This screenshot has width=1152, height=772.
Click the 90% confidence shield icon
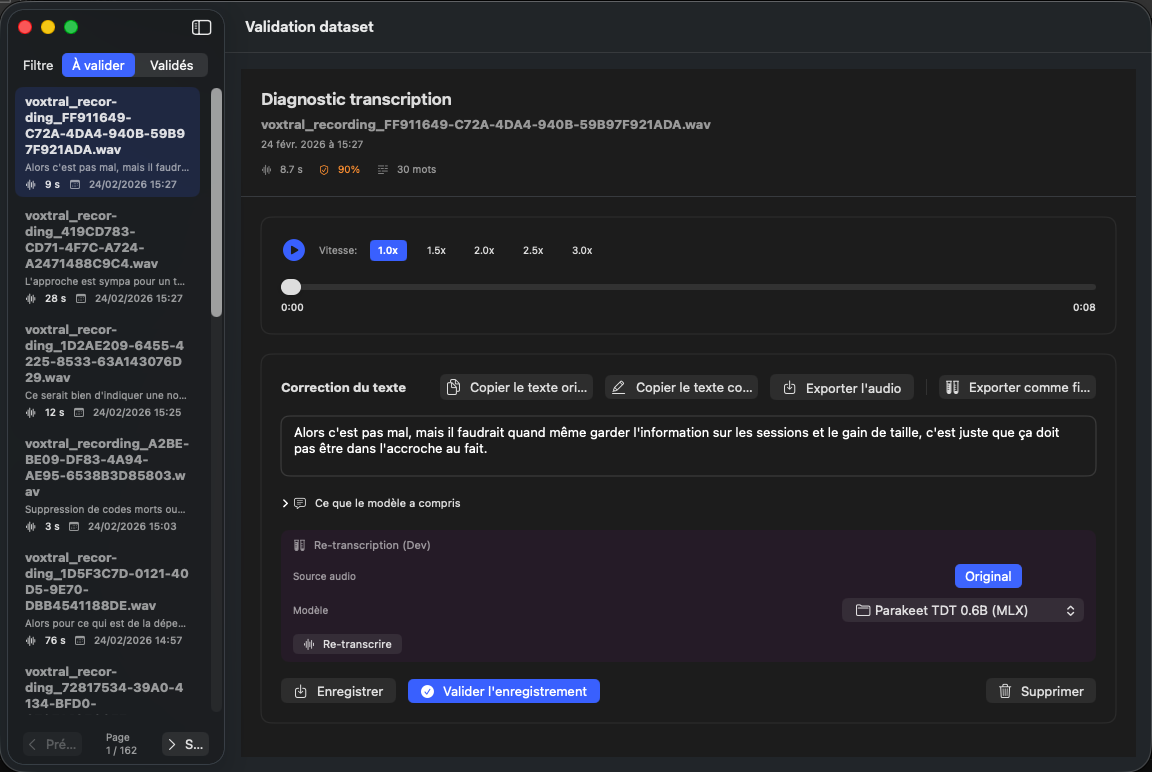(x=324, y=170)
